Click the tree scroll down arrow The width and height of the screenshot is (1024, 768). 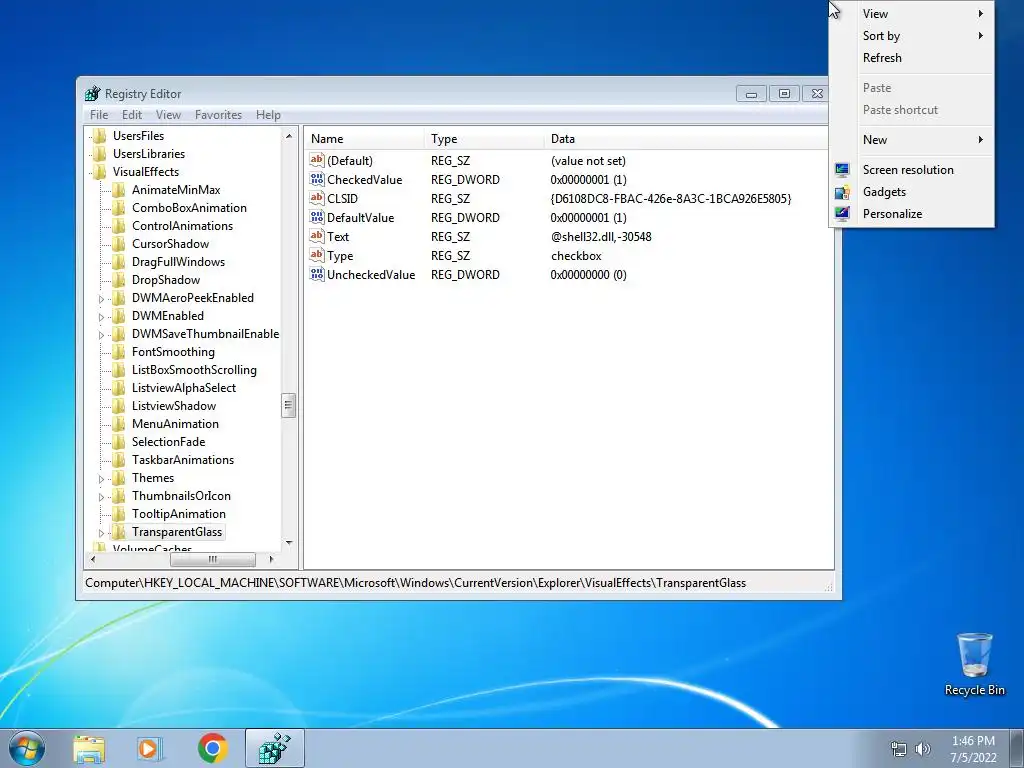tap(289, 543)
